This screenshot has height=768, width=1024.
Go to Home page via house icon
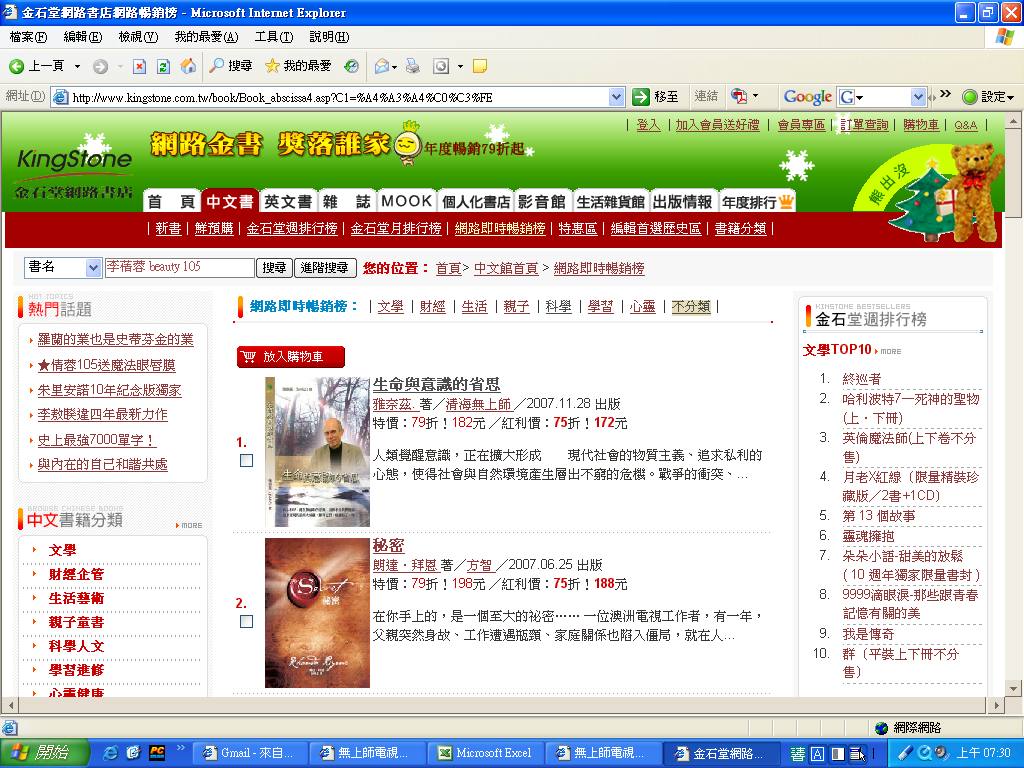[x=188, y=65]
